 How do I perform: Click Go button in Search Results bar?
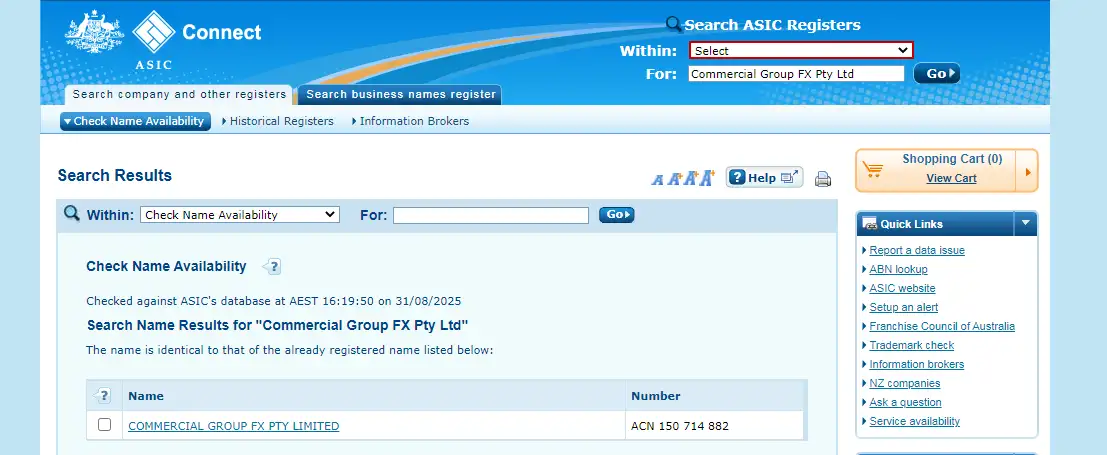click(616, 215)
